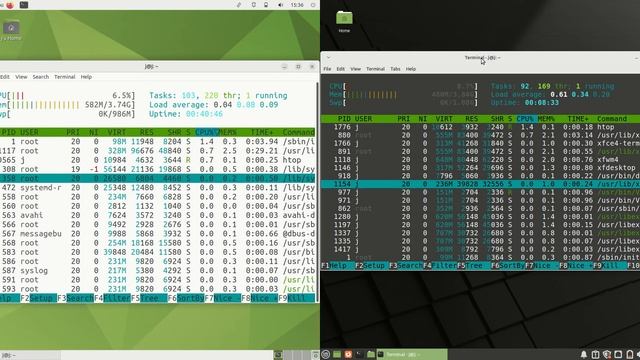
Task: Select the highlighted PID 1154 row in right htop
Action: 480,184
